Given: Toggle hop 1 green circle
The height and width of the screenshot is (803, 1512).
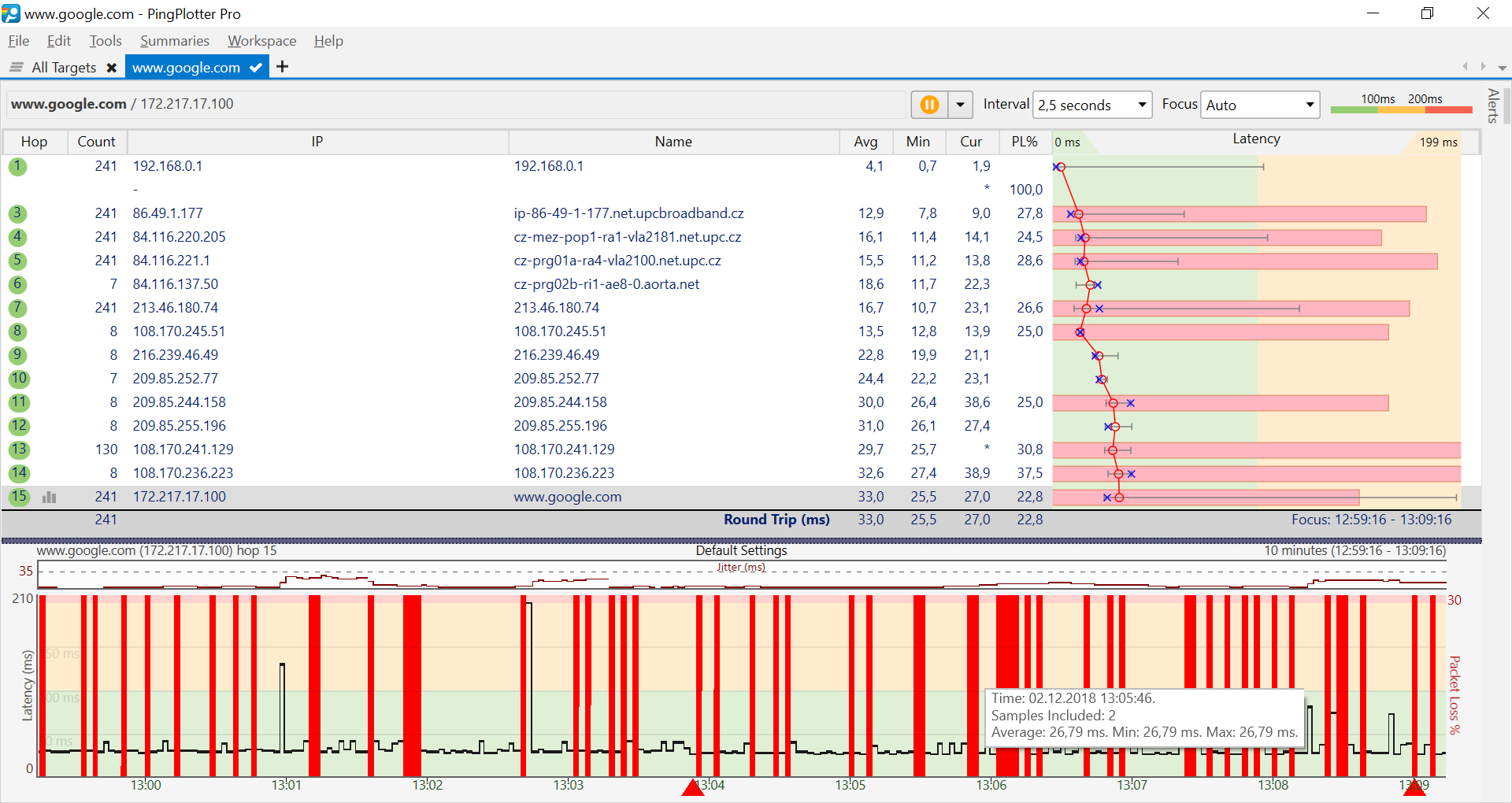Looking at the screenshot, I should pyautogui.click(x=18, y=166).
